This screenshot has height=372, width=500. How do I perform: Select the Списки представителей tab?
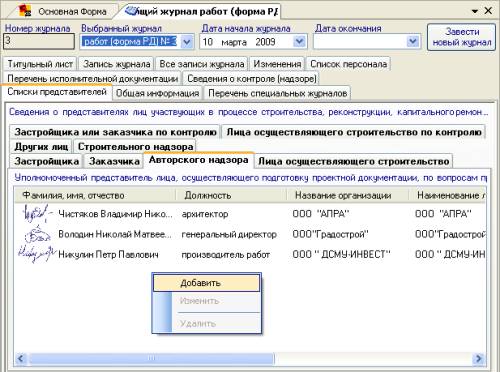(57, 92)
